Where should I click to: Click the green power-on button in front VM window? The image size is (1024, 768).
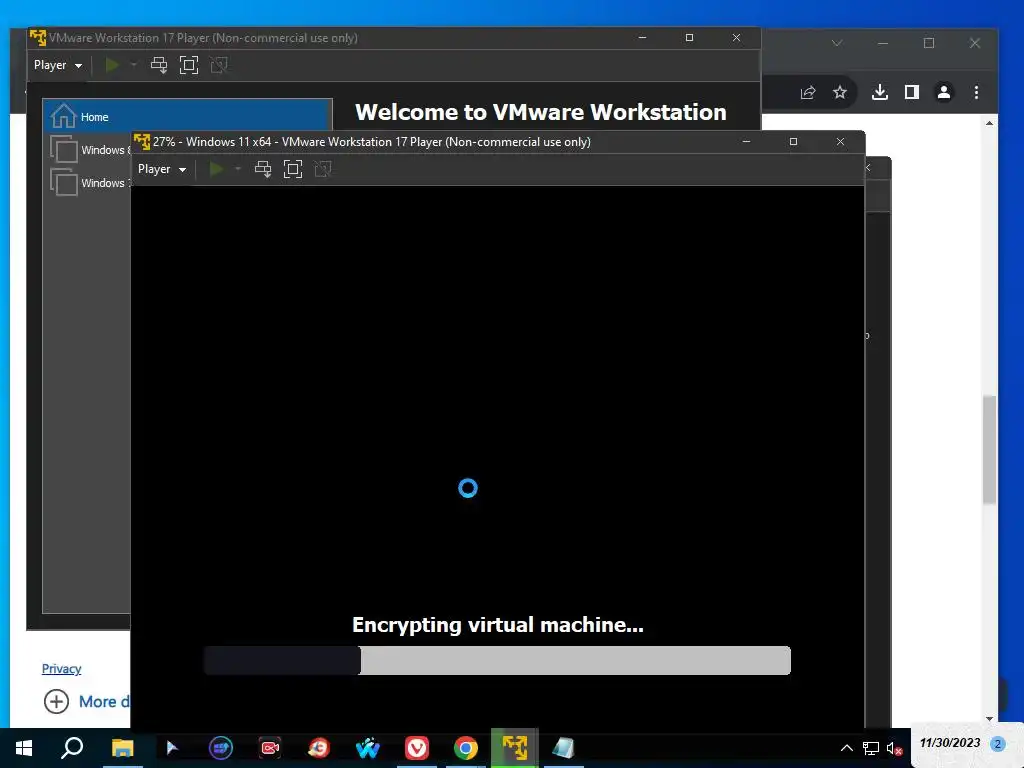(216, 169)
